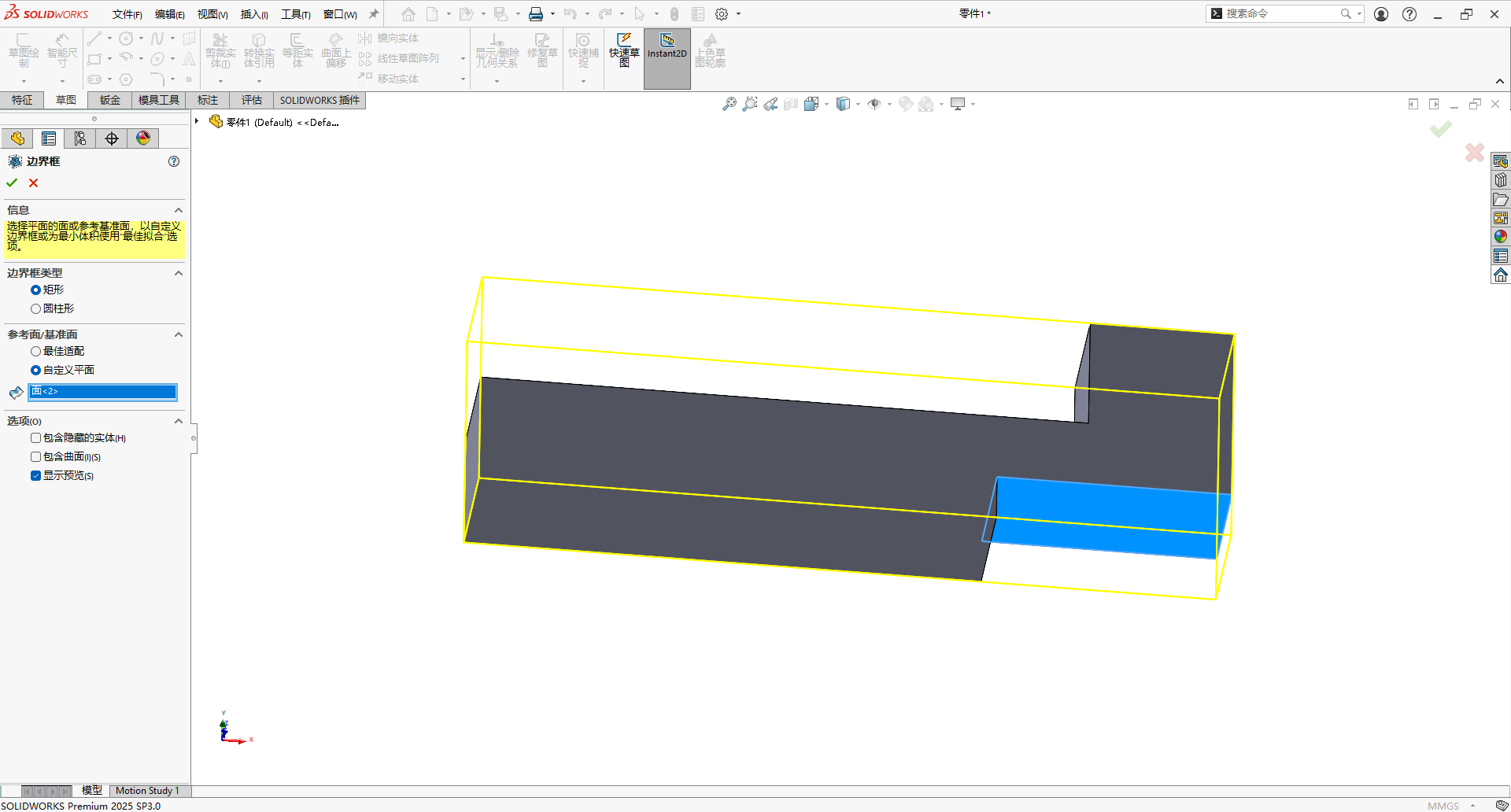Open the DisplayManager color ball tab
This screenshot has width=1511, height=812.
click(x=143, y=138)
